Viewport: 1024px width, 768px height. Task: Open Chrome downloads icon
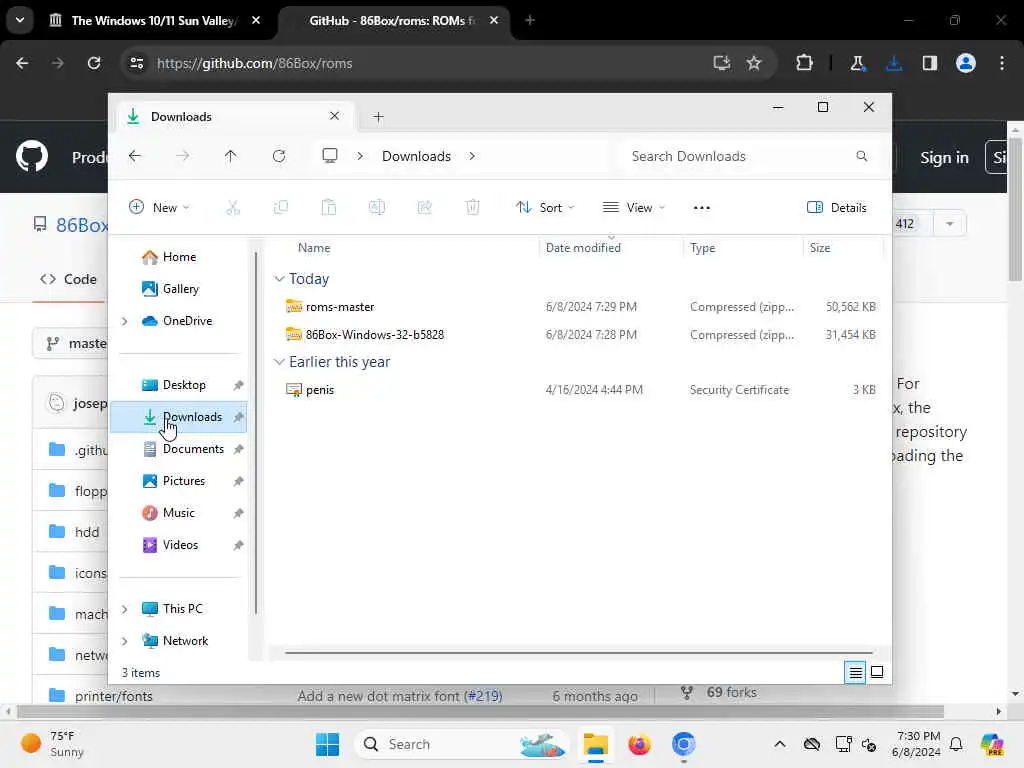pyautogui.click(x=894, y=63)
